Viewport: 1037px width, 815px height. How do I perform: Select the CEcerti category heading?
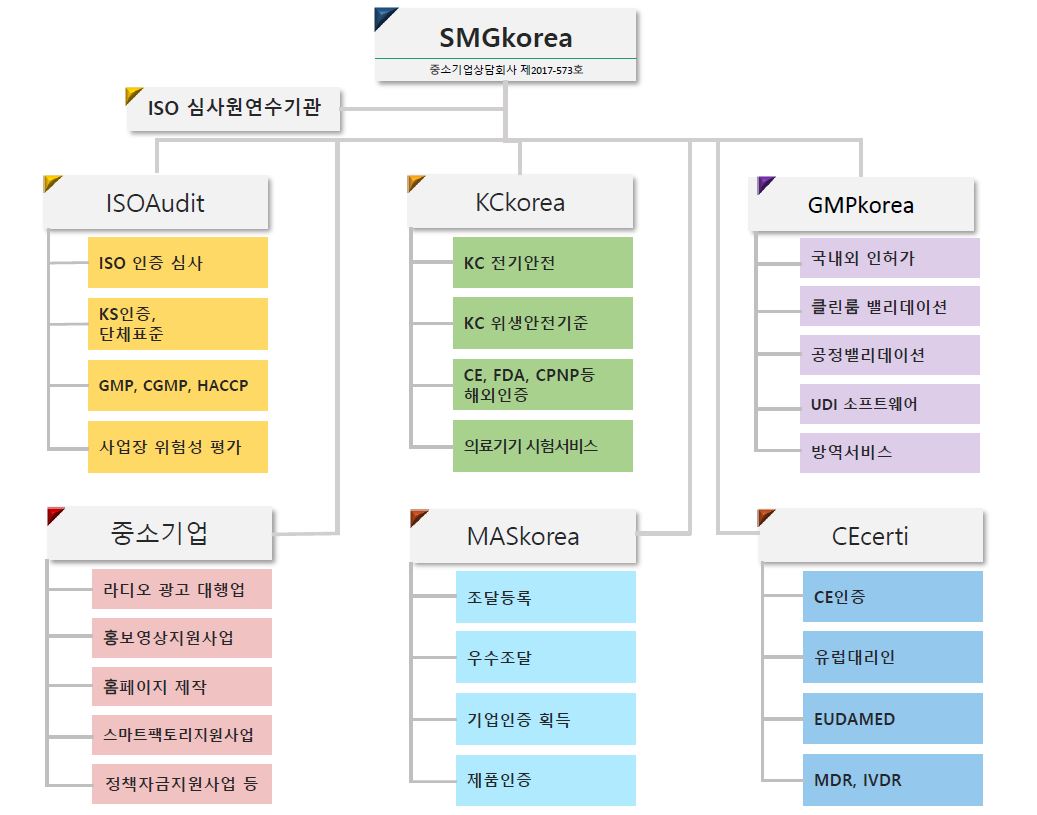pyautogui.click(x=870, y=535)
